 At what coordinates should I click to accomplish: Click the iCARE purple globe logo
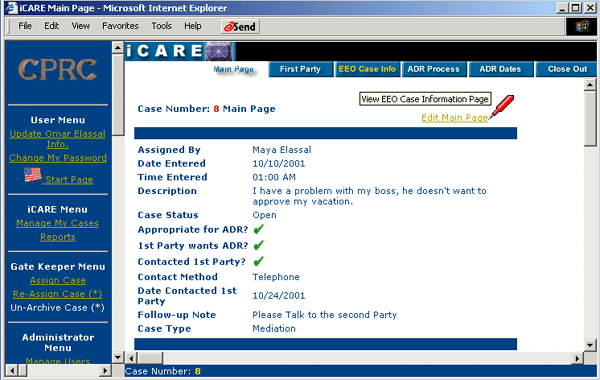point(219,51)
